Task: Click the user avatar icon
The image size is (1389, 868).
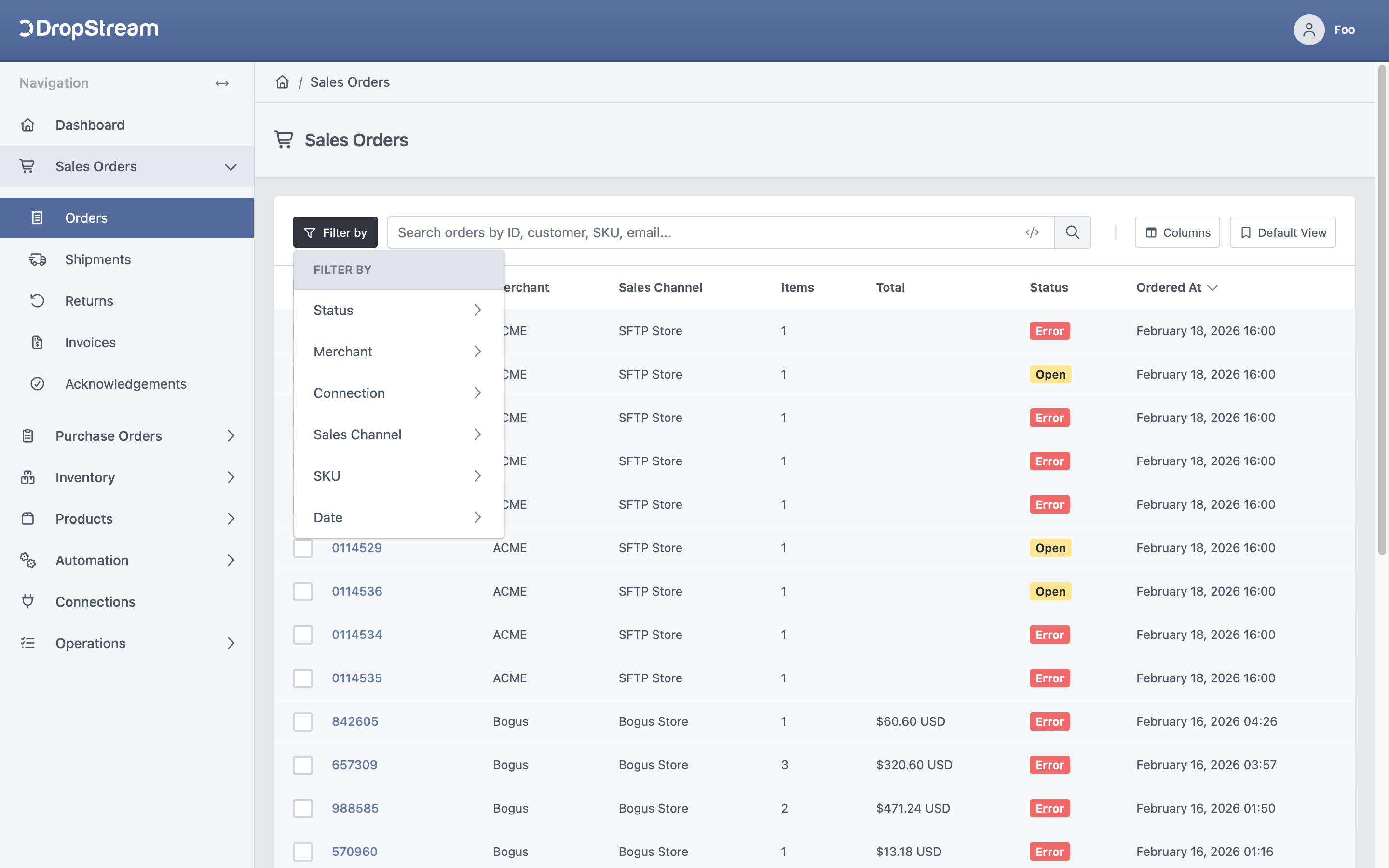Action: pos(1308,30)
